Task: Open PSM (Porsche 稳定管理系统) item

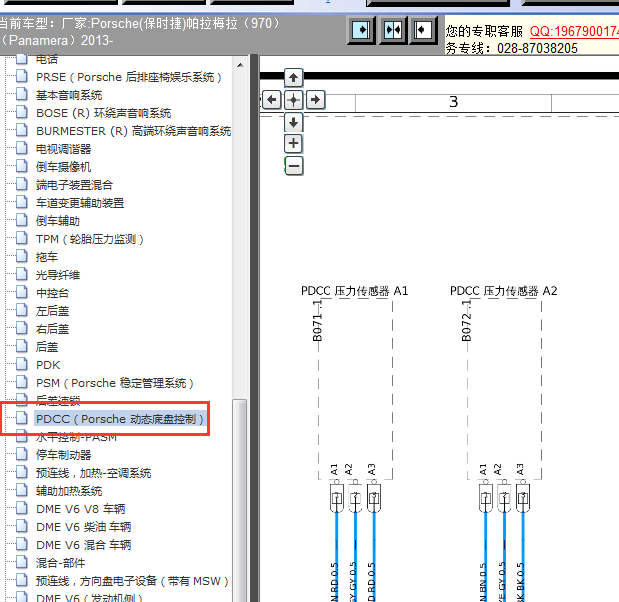Action: [115, 383]
